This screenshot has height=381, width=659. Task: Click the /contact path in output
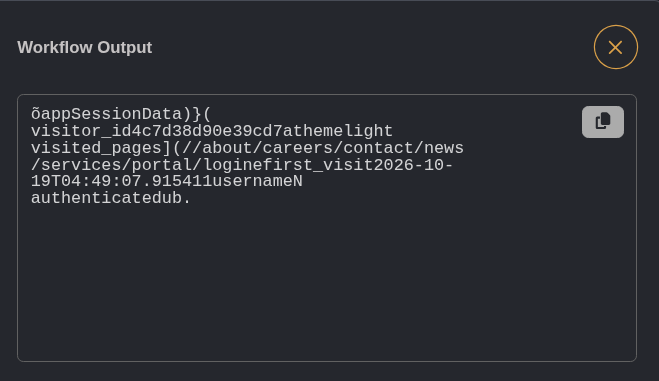click(374, 148)
